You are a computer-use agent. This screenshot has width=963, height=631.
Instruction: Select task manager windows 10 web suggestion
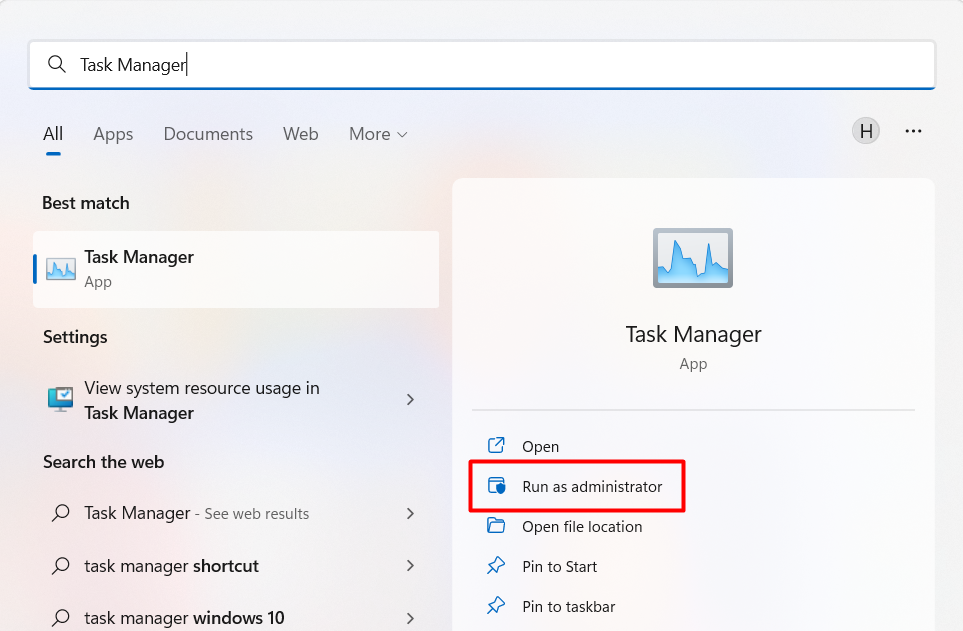tap(184, 618)
